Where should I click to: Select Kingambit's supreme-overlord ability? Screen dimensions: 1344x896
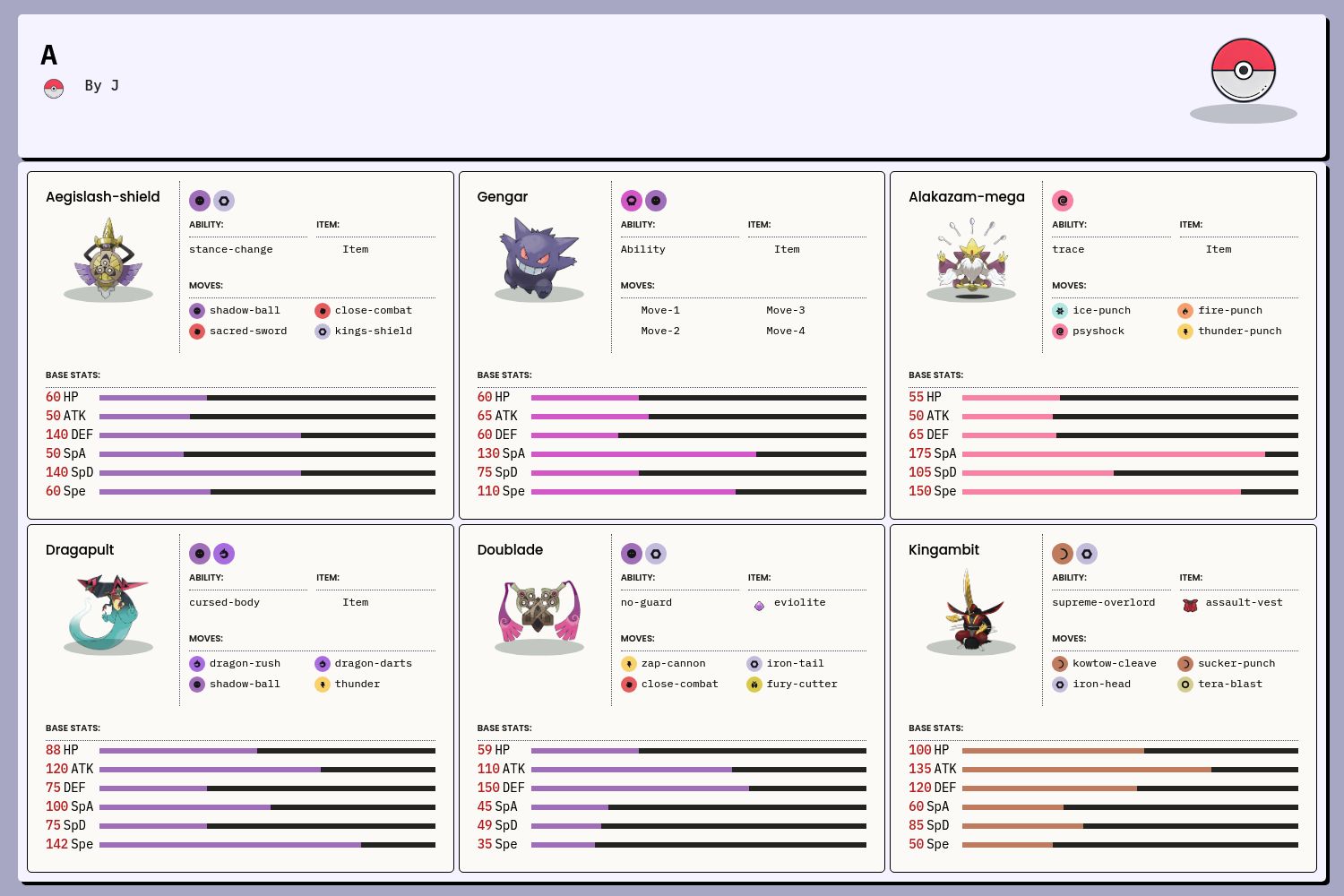pyautogui.click(x=1103, y=603)
